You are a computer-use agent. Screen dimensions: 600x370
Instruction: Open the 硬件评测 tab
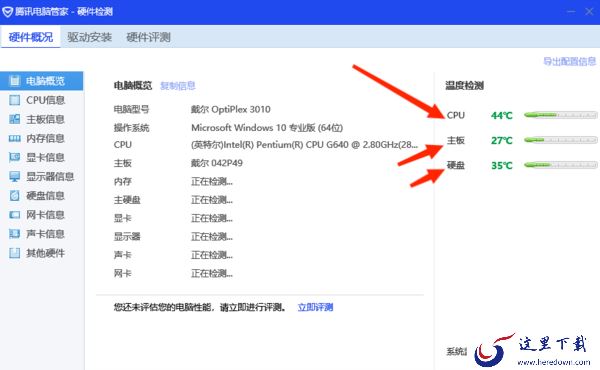click(148, 37)
